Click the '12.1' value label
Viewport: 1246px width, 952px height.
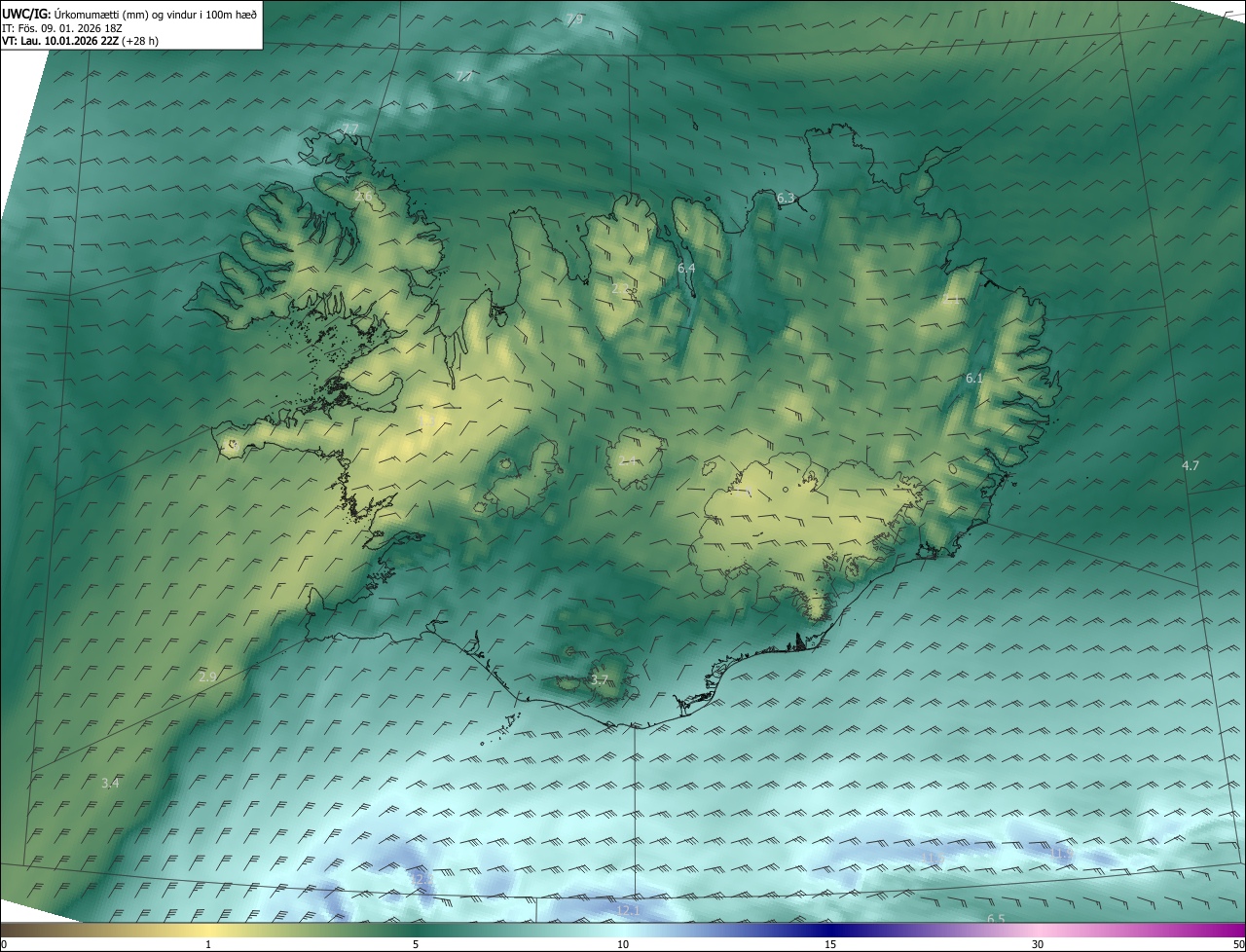(x=628, y=910)
